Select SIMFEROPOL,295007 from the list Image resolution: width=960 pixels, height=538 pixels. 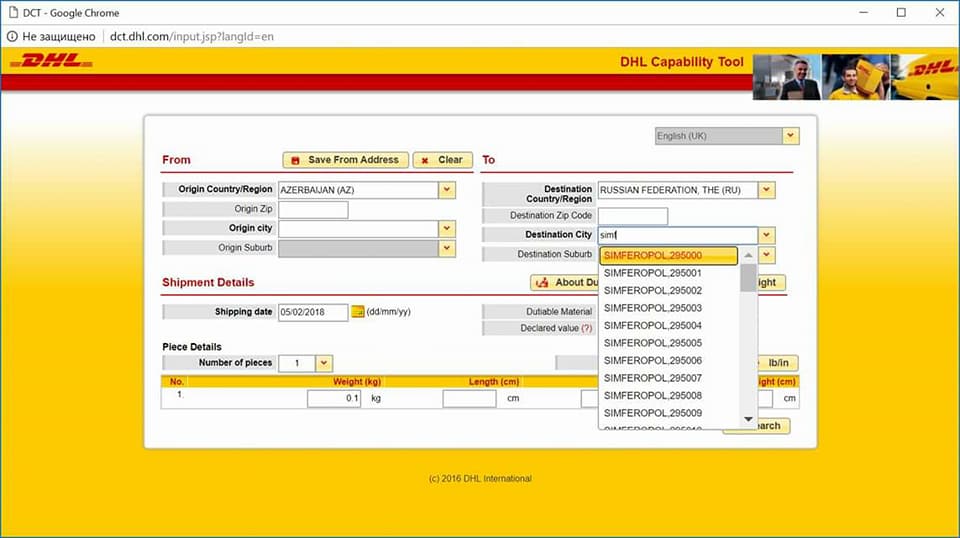tap(669, 378)
